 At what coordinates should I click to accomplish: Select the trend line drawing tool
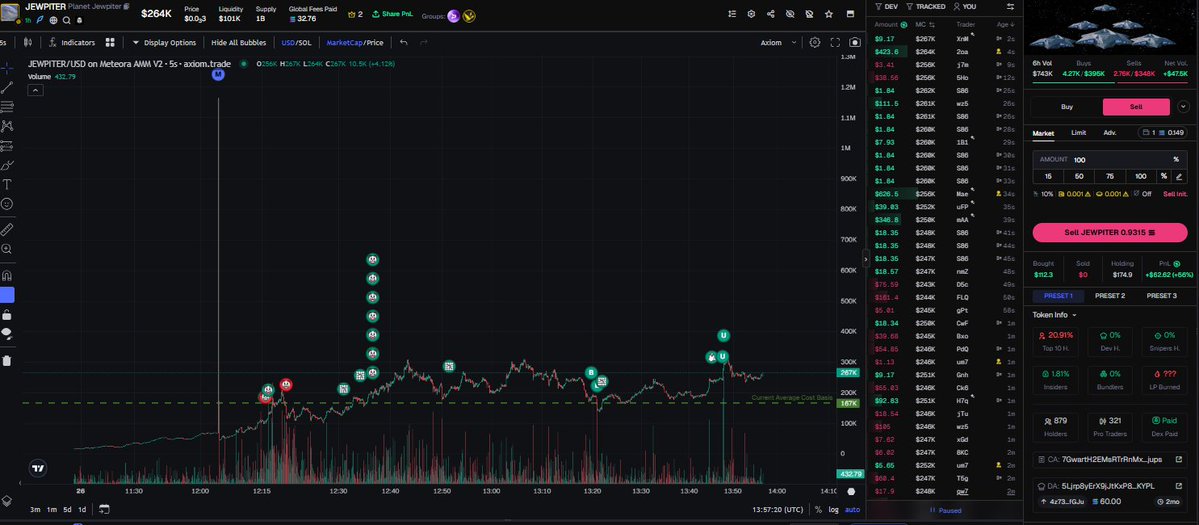pyautogui.click(x=7, y=87)
